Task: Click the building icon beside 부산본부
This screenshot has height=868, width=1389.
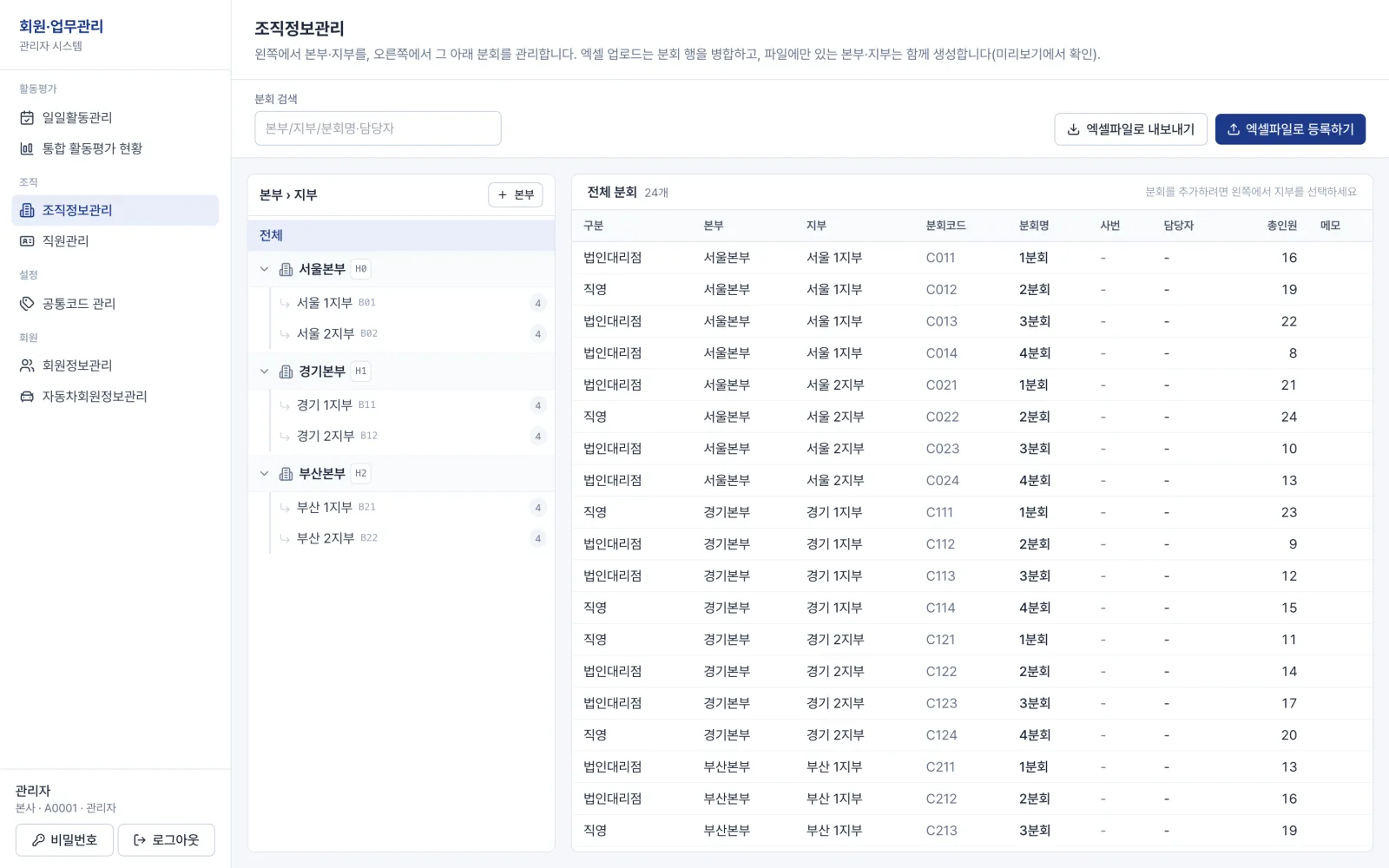Action: click(x=286, y=474)
